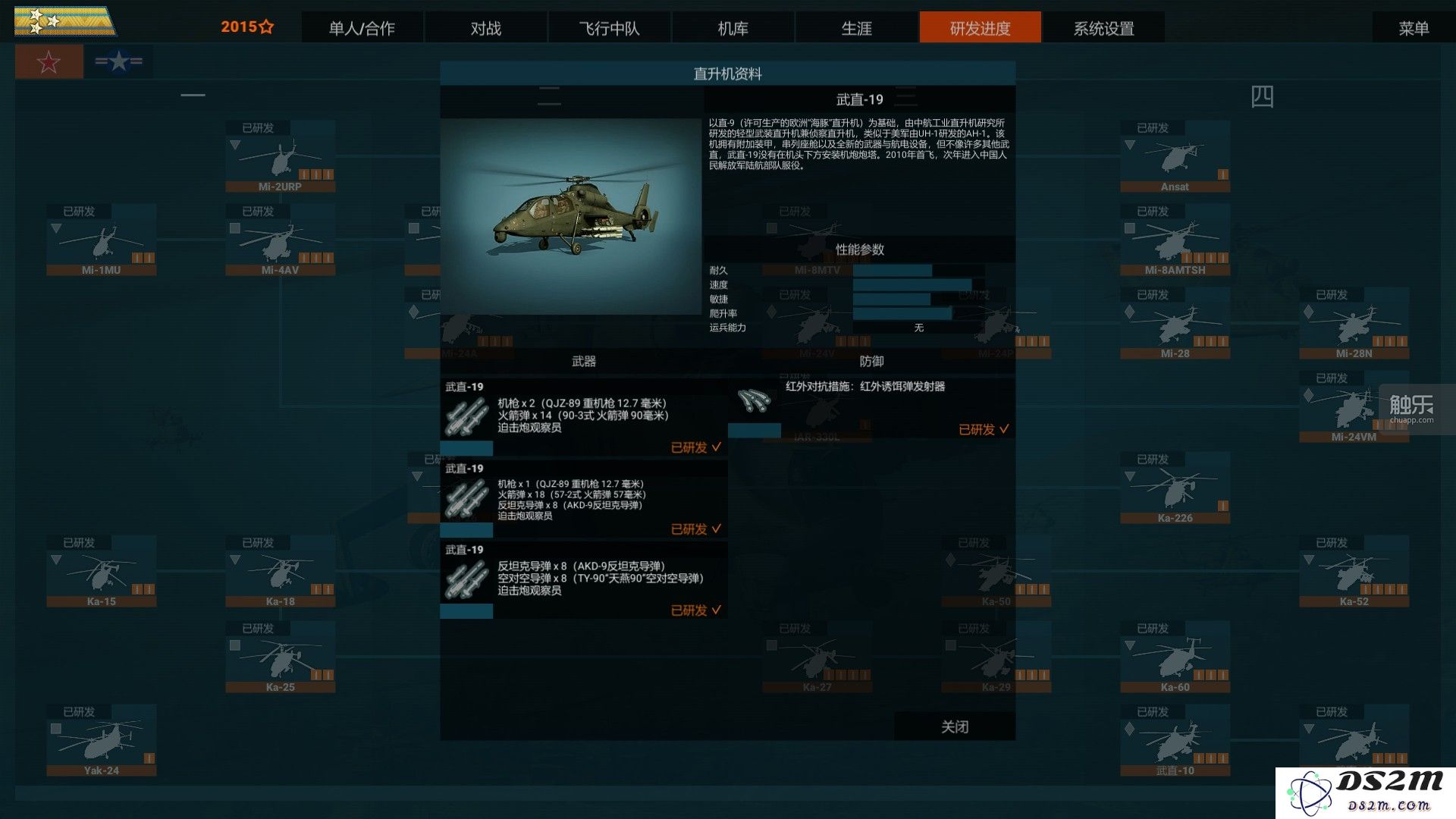Open the Ka-52 helicopter icon
The height and width of the screenshot is (819, 1456).
click(x=1354, y=570)
